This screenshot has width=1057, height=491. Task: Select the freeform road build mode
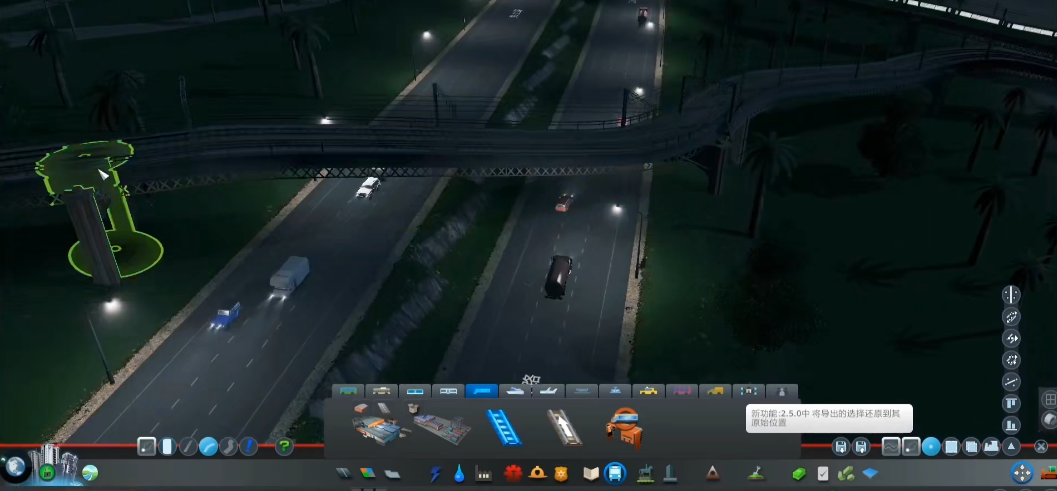coord(229,446)
